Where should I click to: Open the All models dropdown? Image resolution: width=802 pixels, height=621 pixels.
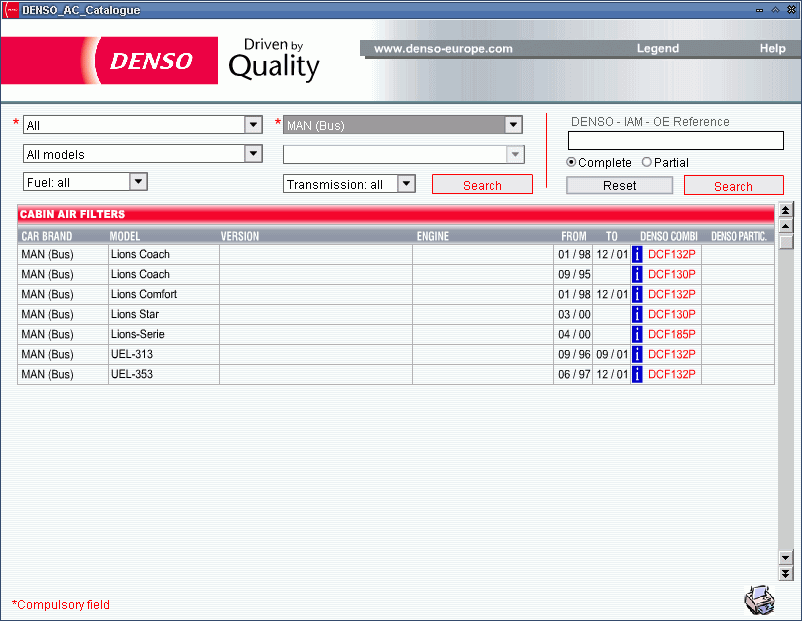253,154
